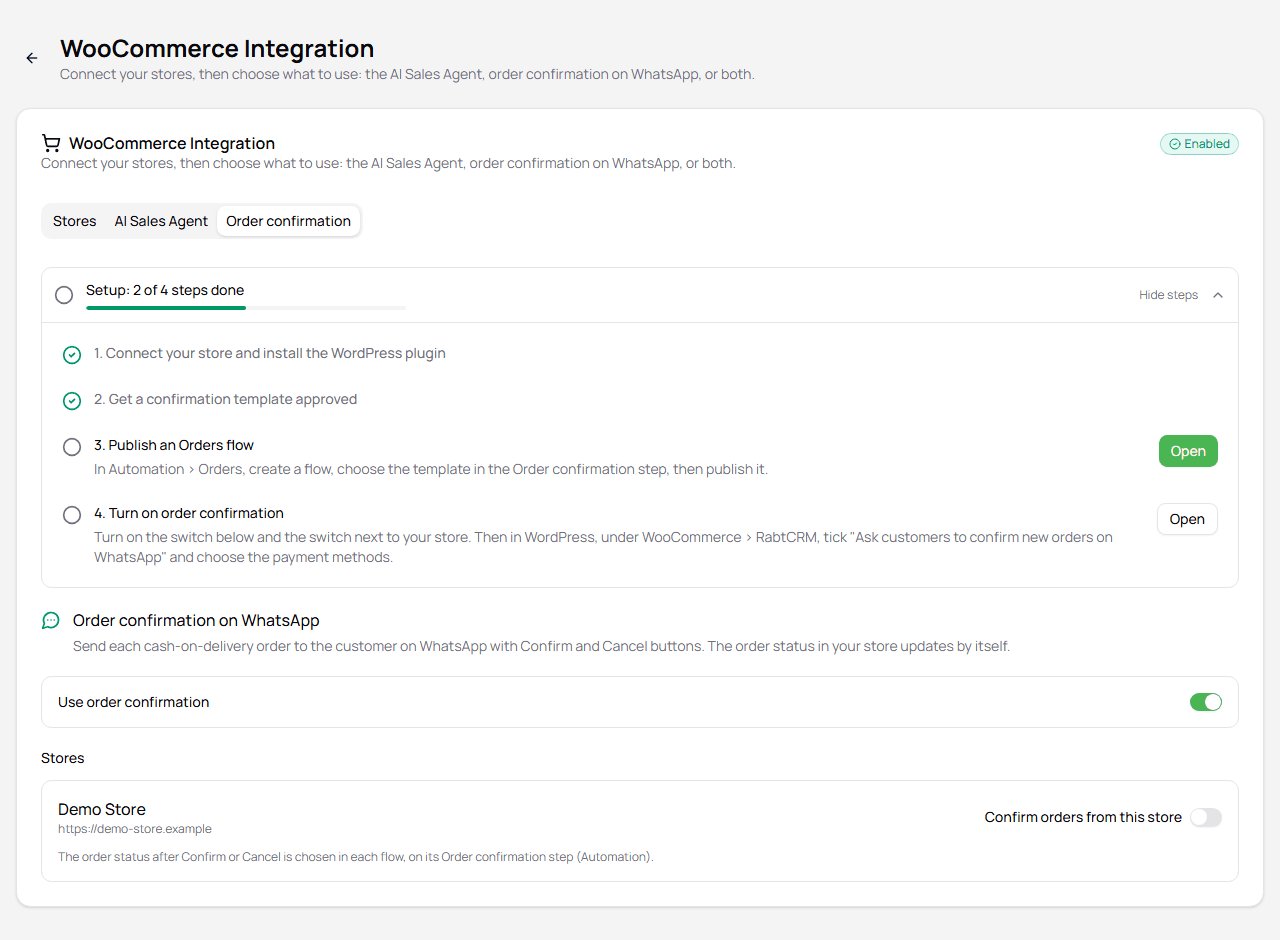Enable Confirm orders from this store switch
This screenshot has height=940, width=1280.
1205,817
